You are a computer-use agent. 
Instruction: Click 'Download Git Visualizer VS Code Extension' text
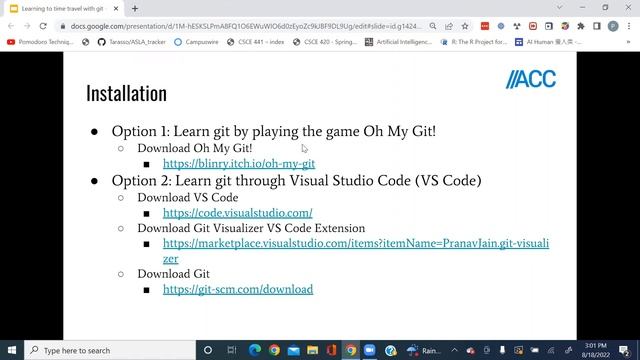(x=251, y=228)
